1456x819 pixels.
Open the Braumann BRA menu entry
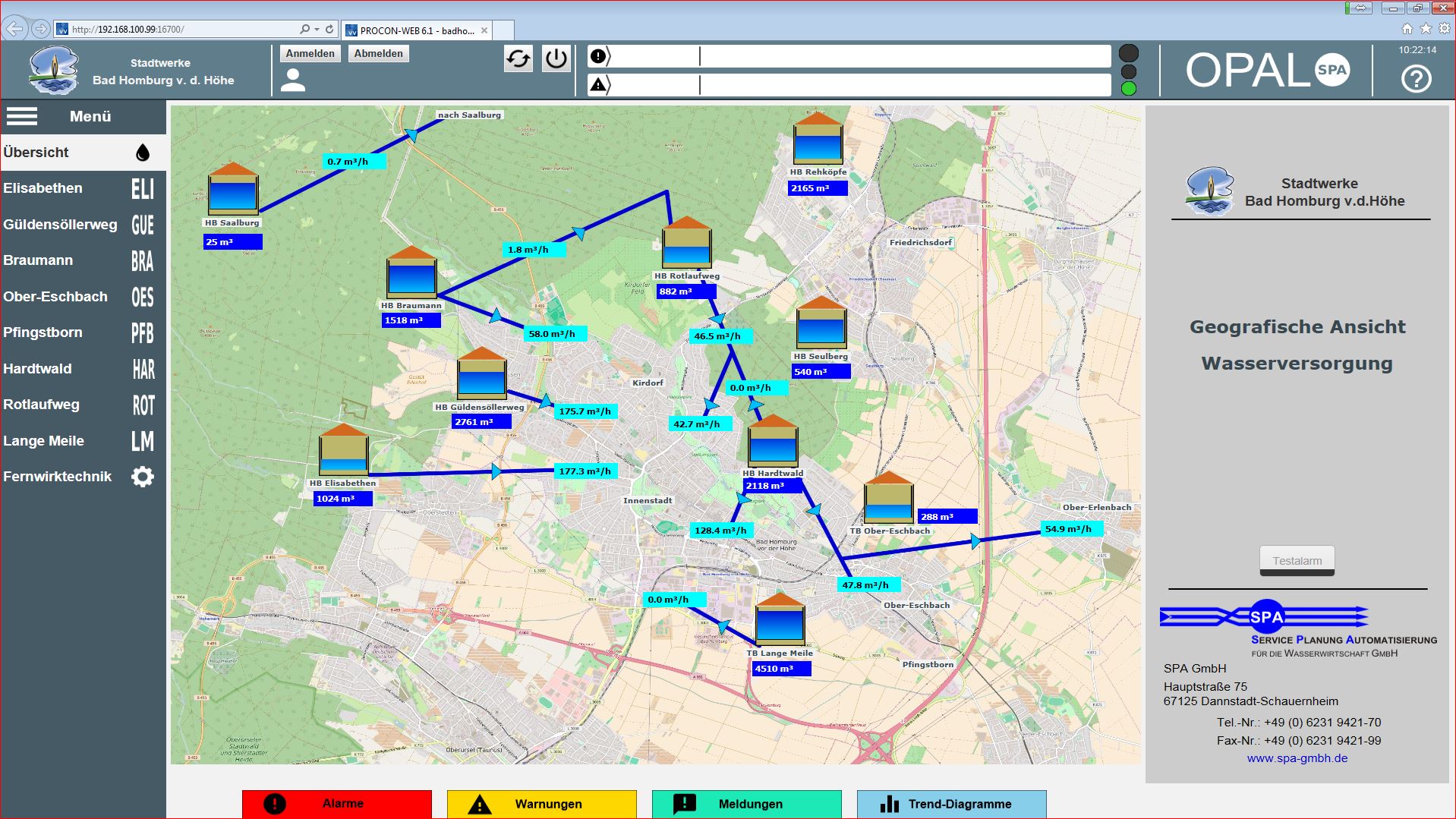point(83,260)
